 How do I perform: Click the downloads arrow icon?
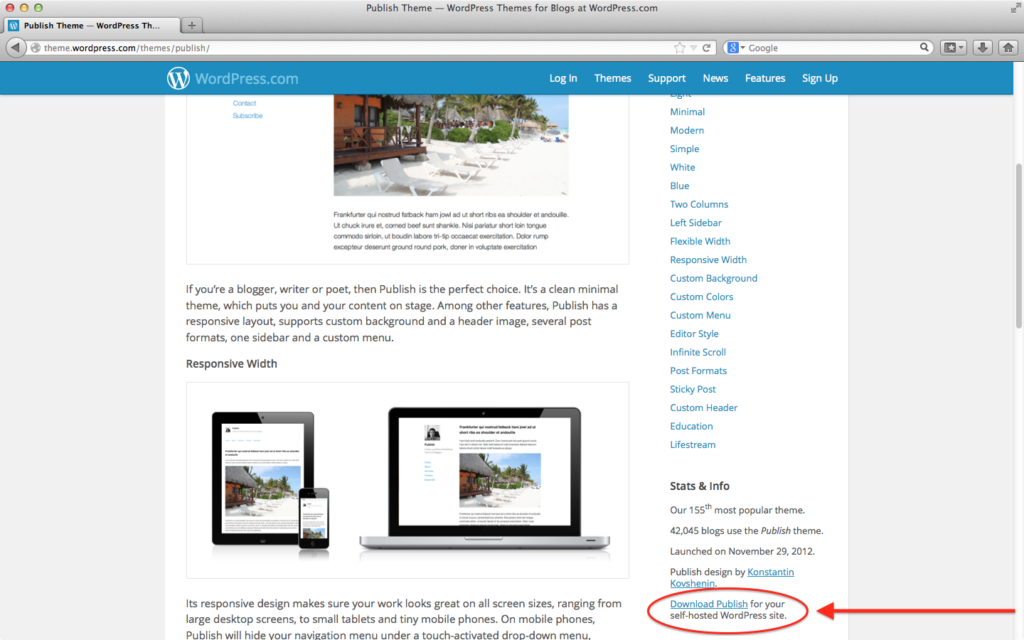pyautogui.click(x=982, y=48)
